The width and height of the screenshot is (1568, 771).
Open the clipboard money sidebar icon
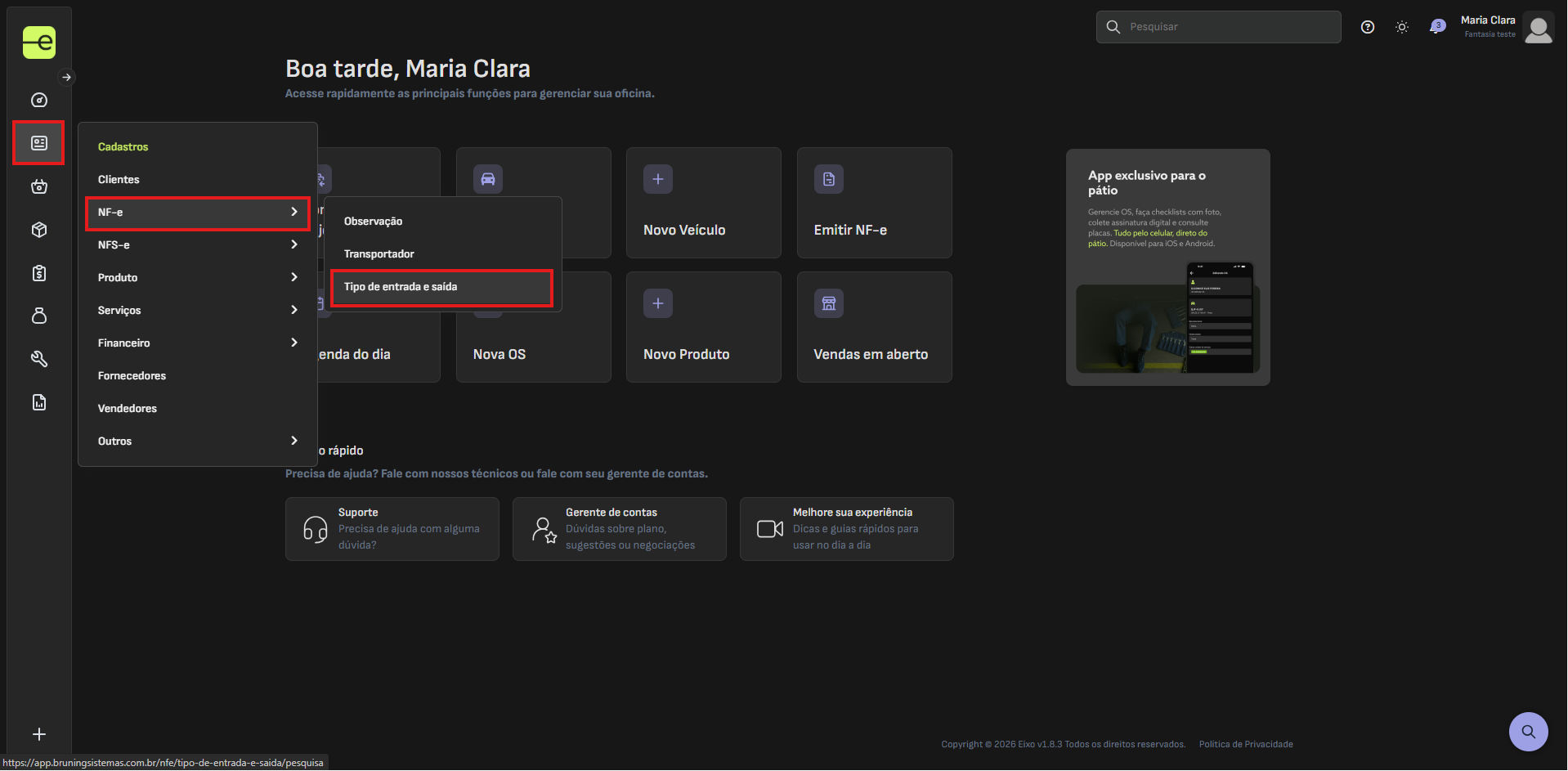[39, 273]
